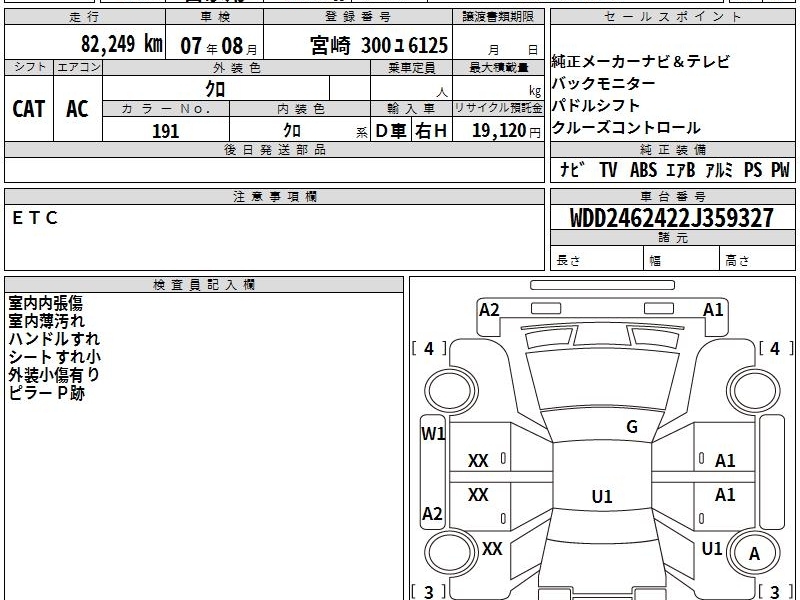Select inspector note 外装小傷有り
Image resolution: width=800 pixels, height=600 pixels.
pos(54,374)
